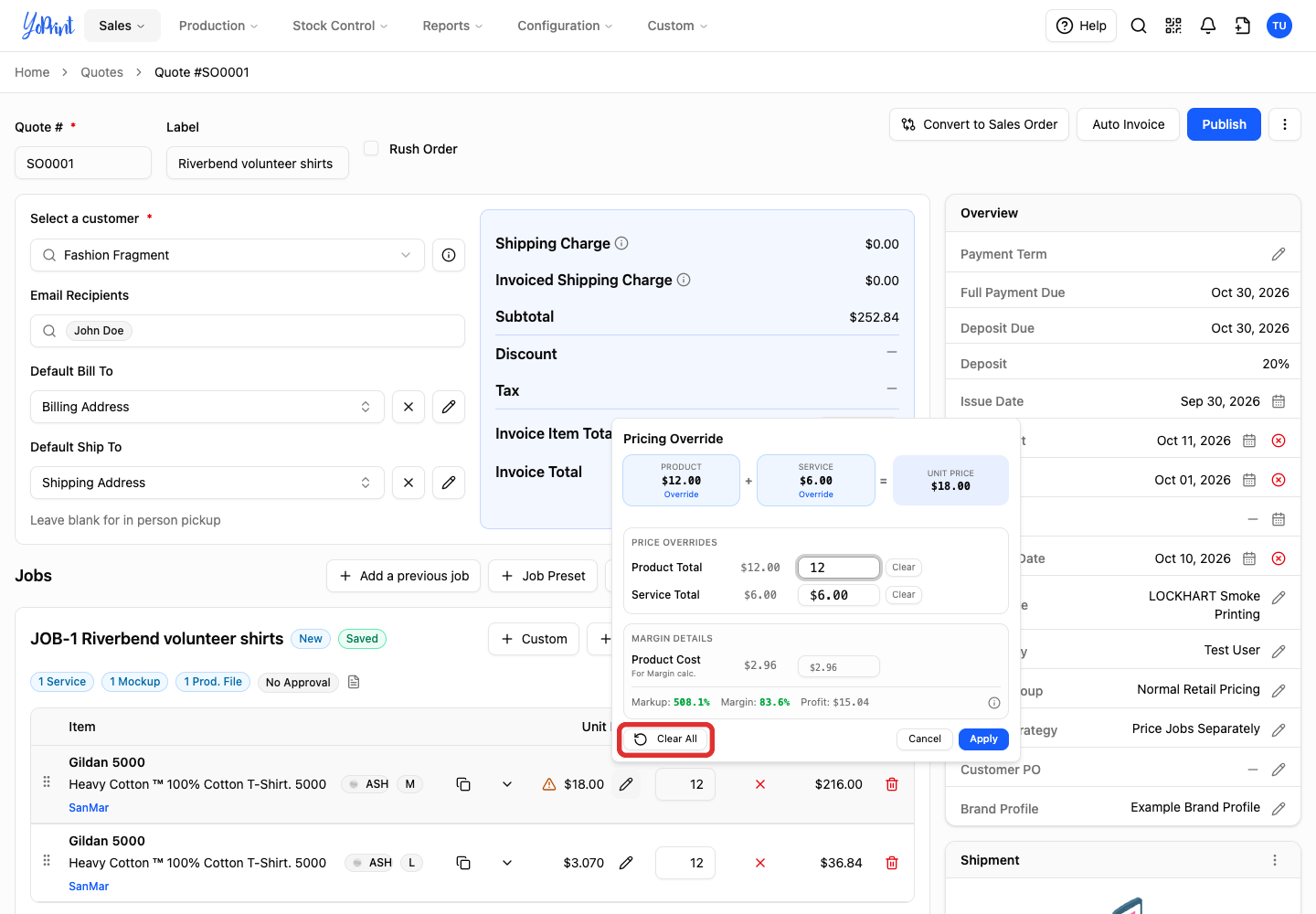Screen dimensions: 1316x914
Task: Click margin details info icon
Action: point(994,703)
